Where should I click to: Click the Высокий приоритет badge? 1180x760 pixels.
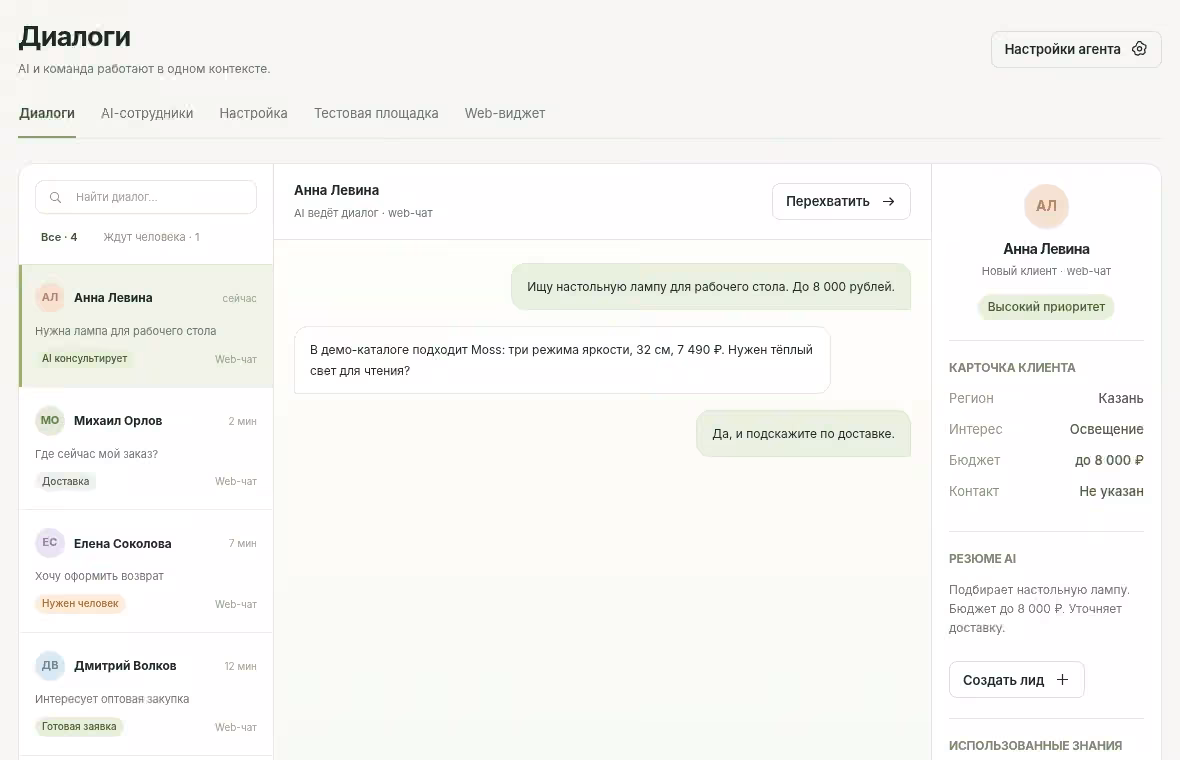[1046, 307]
